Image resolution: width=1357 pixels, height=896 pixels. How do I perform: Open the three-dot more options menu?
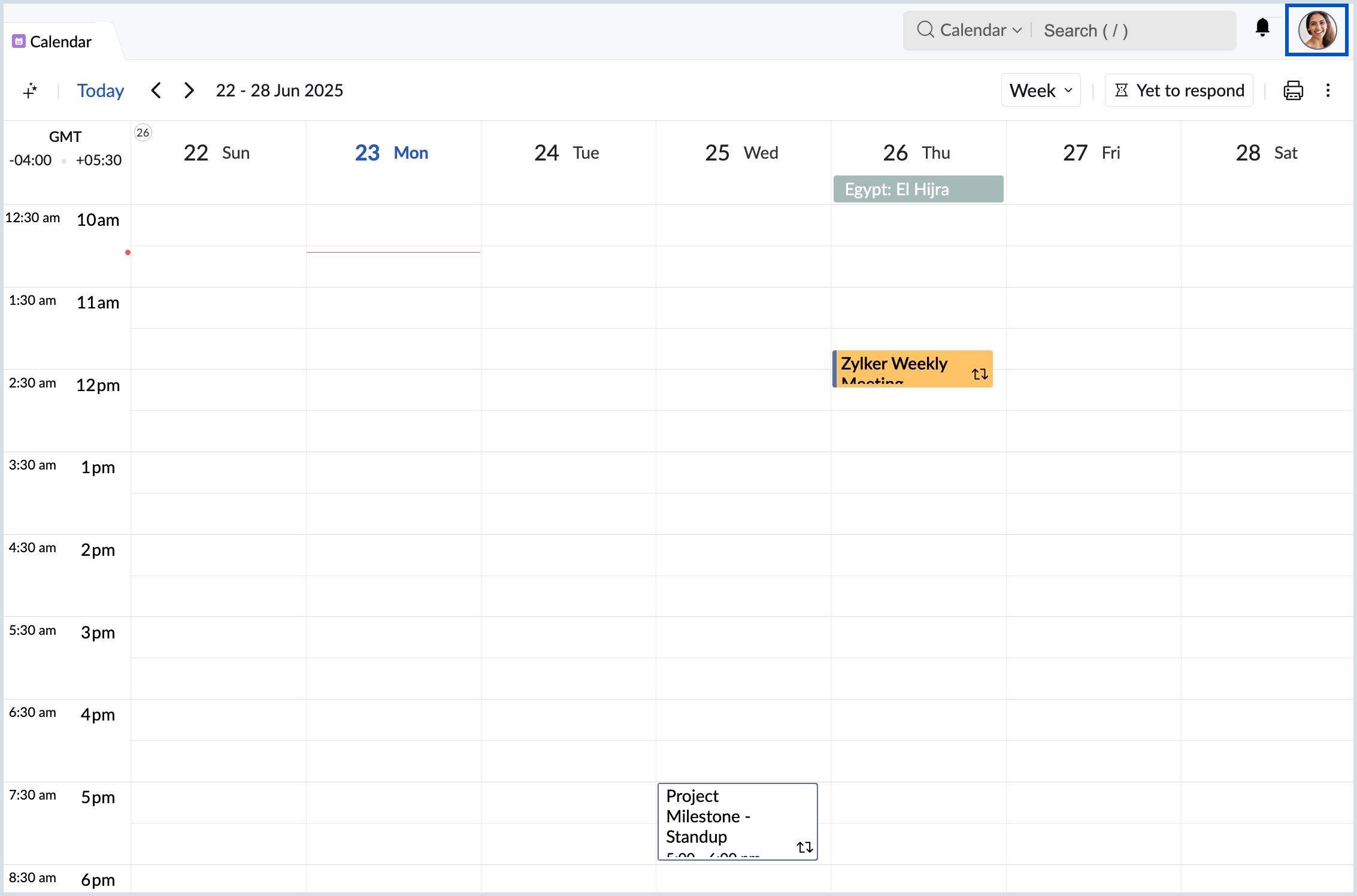(x=1328, y=90)
